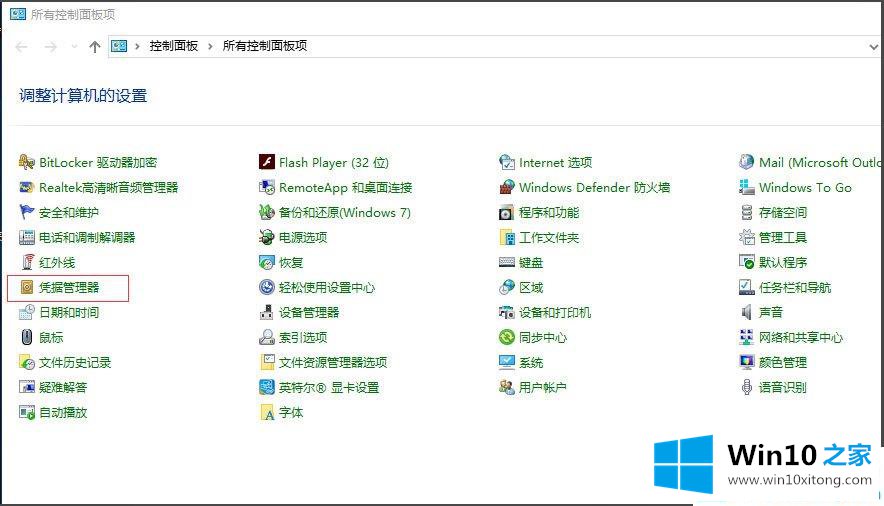Click the 颜色管理 icon

[x=746, y=362]
